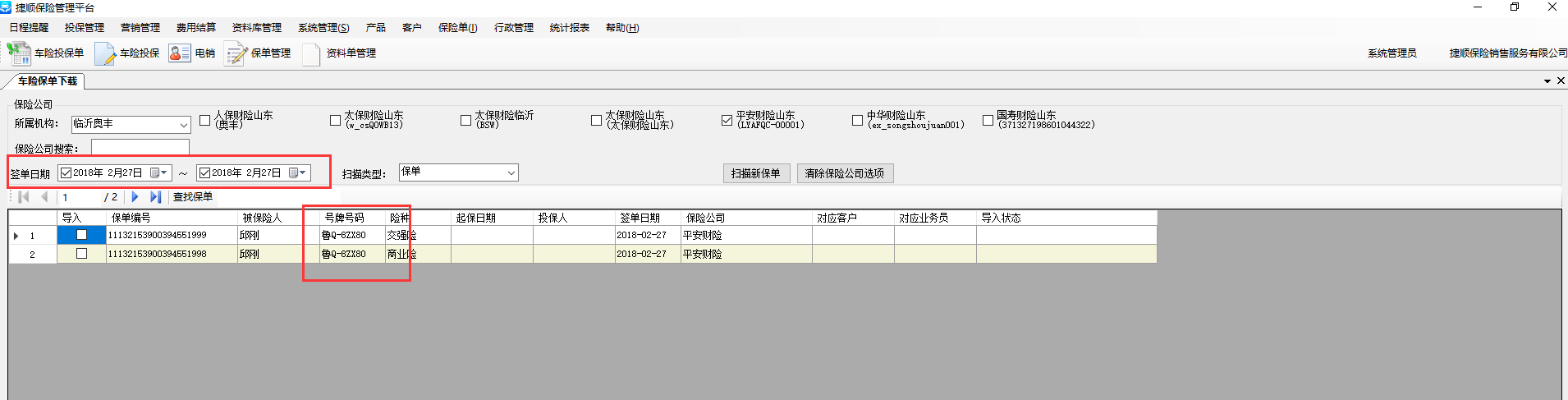Screen dimensions: 1568x400
Task: Click the app logo in title bar
Action: 7,7
